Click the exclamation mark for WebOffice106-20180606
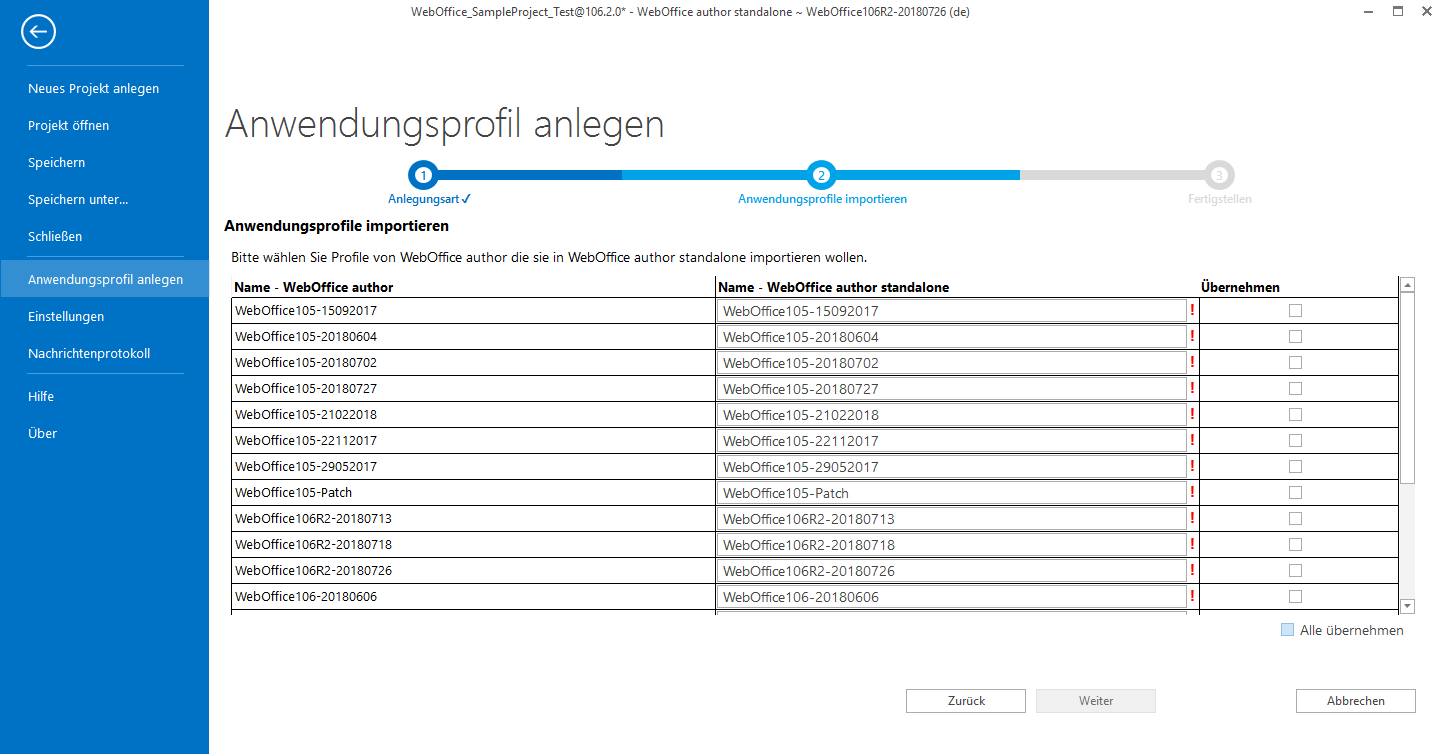This screenshot has height=754, width=1439. coord(1191,596)
